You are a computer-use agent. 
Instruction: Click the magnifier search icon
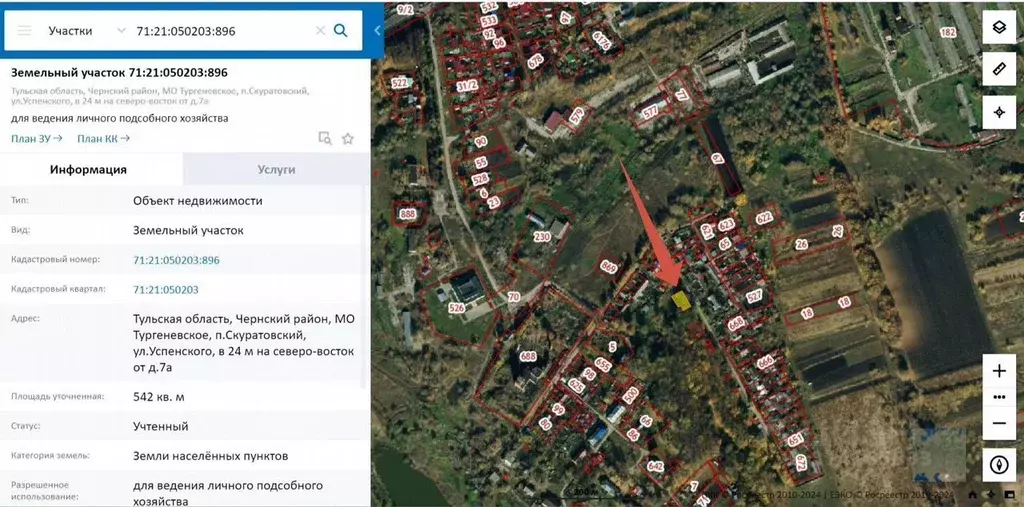340,31
